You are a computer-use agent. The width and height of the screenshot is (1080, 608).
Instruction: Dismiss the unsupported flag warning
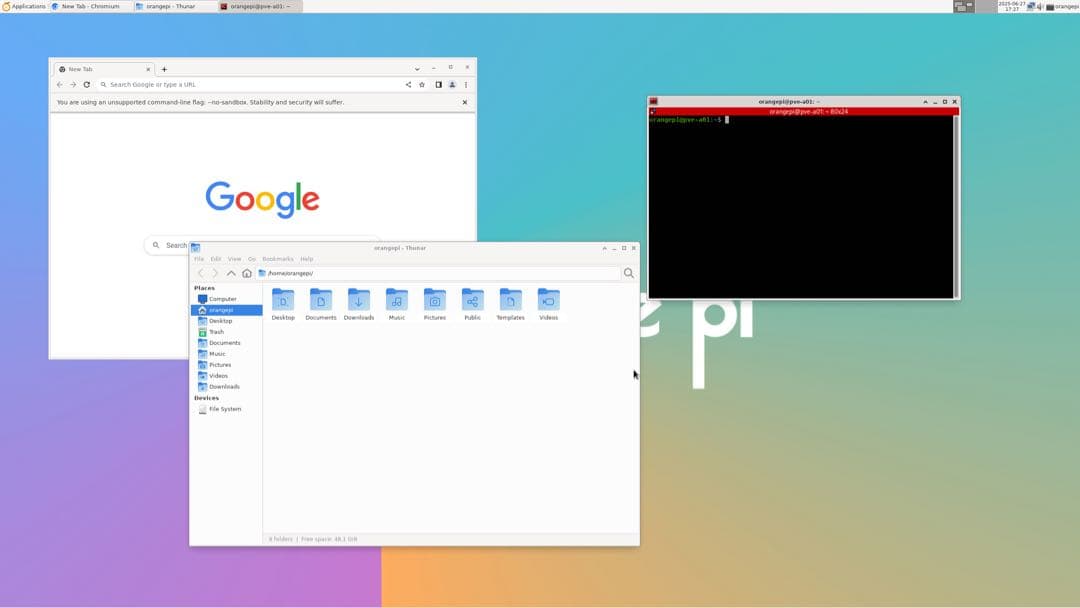tap(464, 101)
